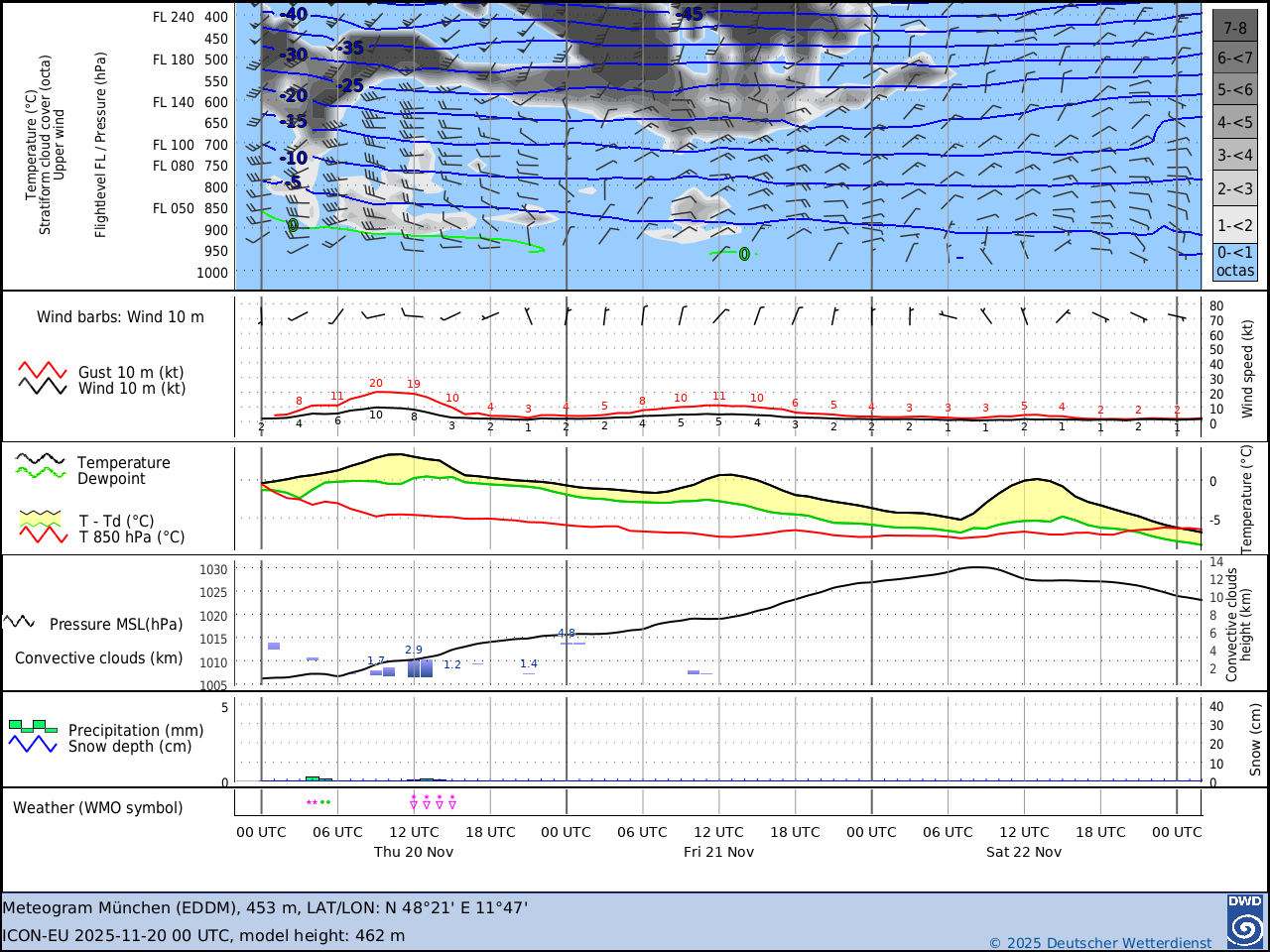Click the -45 isotherm label near the top center
Image resolution: width=1270 pixels, height=952 pixels.
point(690,14)
